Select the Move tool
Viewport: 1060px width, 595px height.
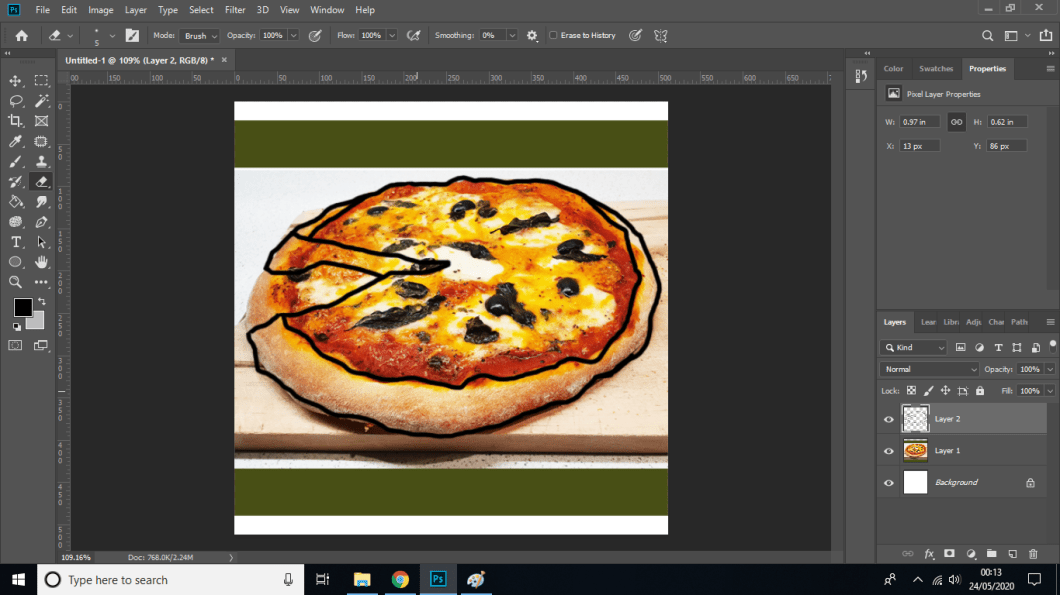pyautogui.click(x=14, y=81)
